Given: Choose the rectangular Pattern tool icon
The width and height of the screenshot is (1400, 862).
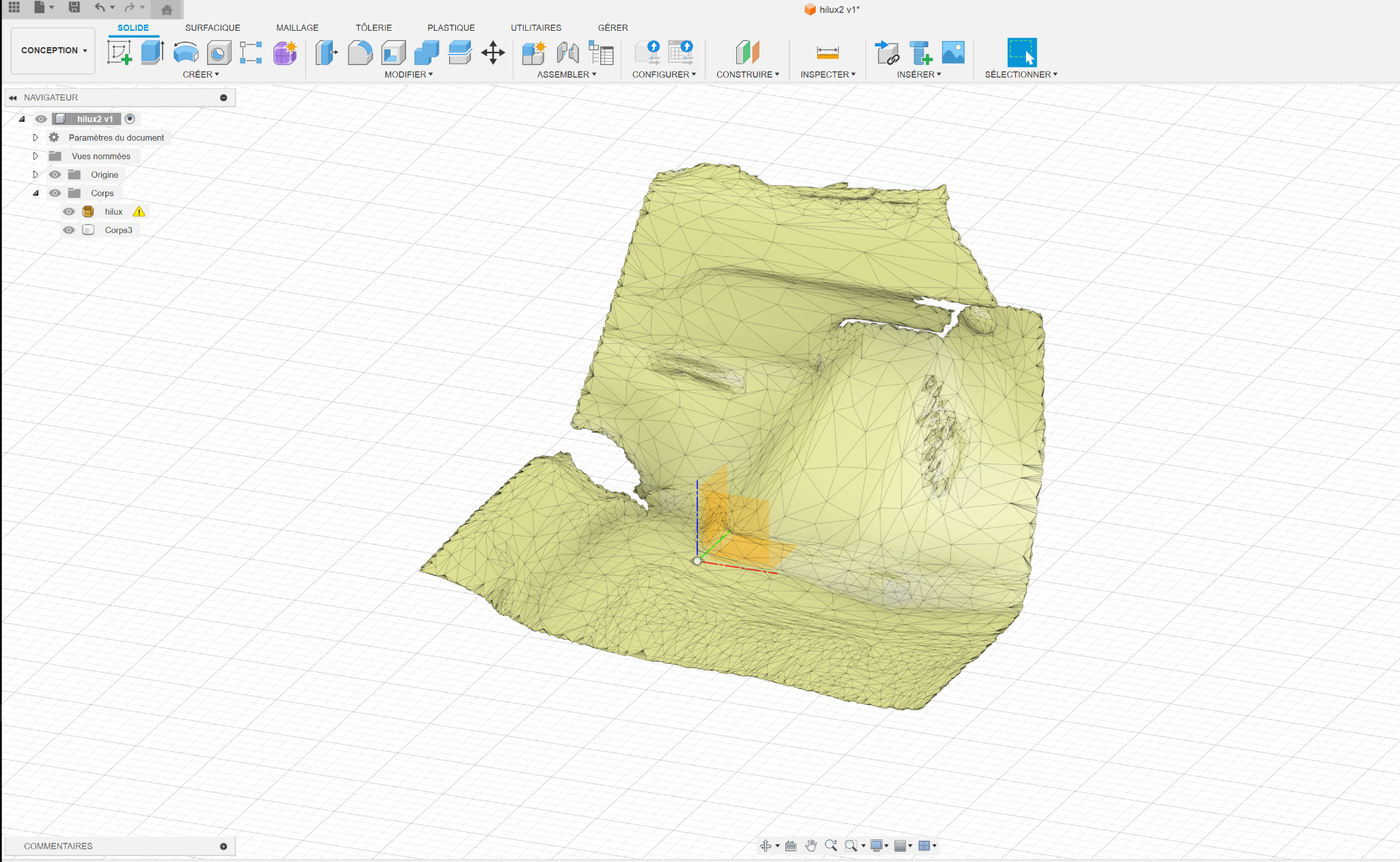Looking at the screenshot, I should 251,53.
